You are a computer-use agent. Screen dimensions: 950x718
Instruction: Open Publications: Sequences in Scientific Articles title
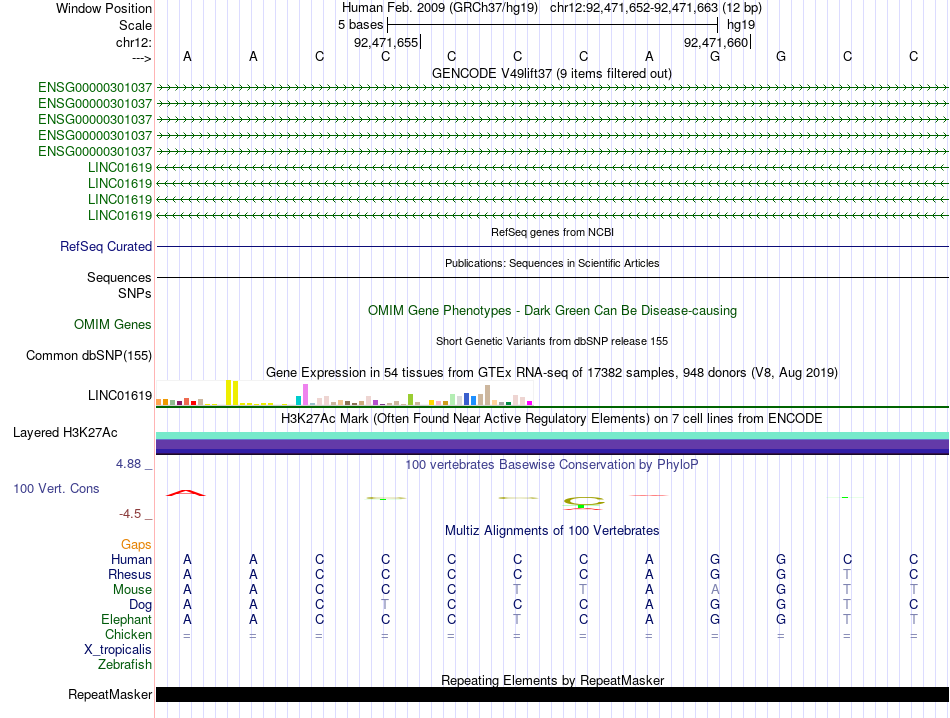click(x=552, y=263)
